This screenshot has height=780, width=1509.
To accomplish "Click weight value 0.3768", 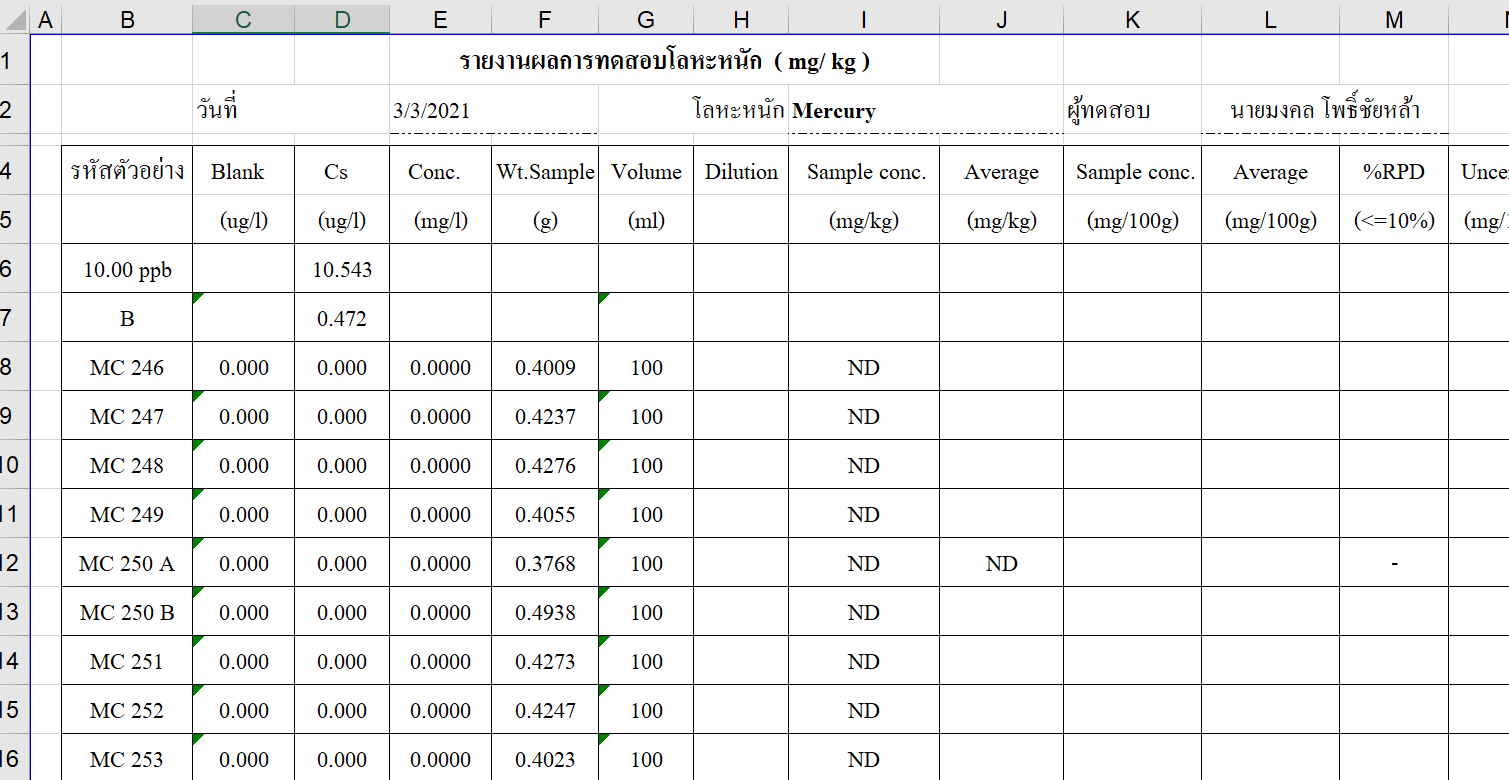I will 545,563.
